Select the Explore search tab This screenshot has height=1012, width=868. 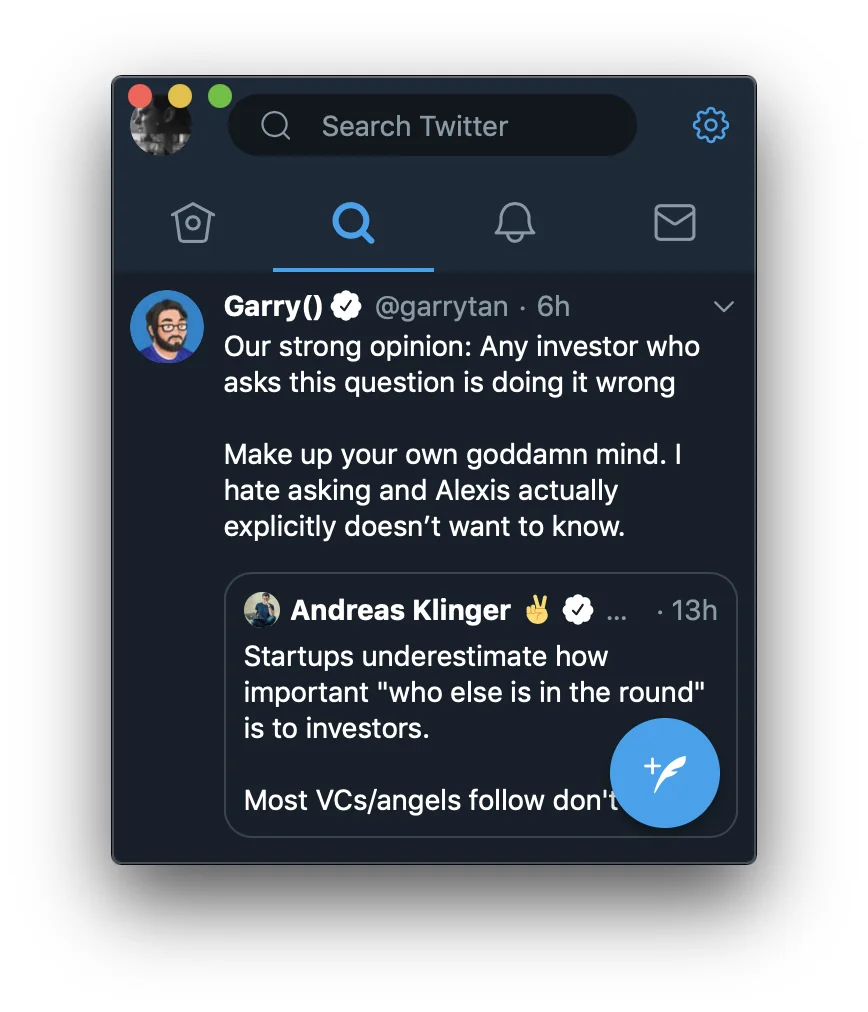point(353,222)
